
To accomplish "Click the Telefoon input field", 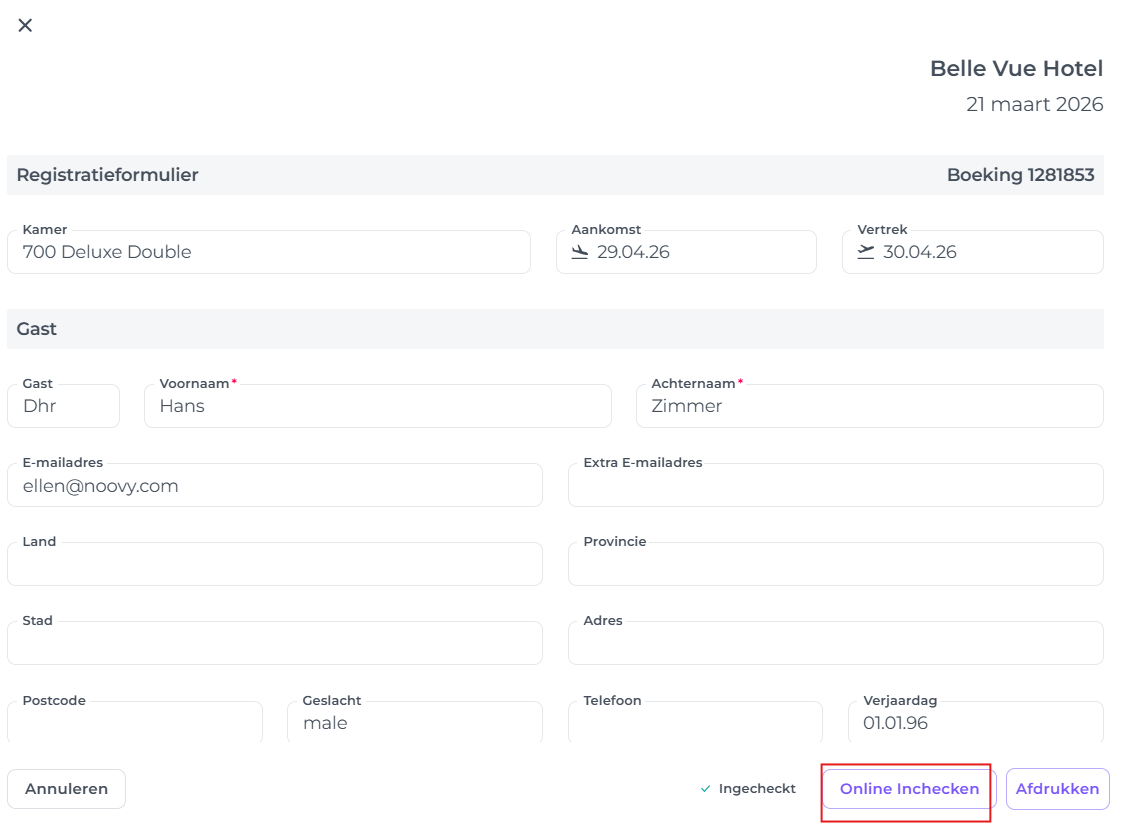I will point(695,722).
